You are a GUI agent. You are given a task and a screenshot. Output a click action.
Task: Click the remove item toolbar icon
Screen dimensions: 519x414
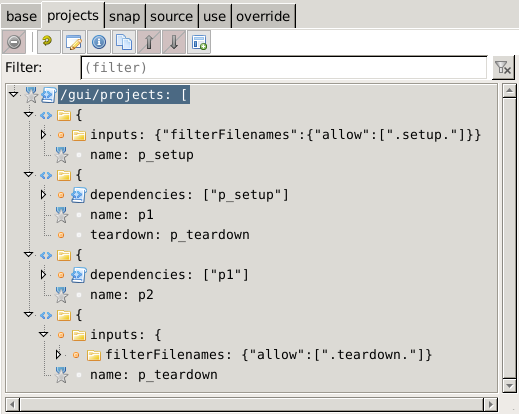tap(14, 42)
